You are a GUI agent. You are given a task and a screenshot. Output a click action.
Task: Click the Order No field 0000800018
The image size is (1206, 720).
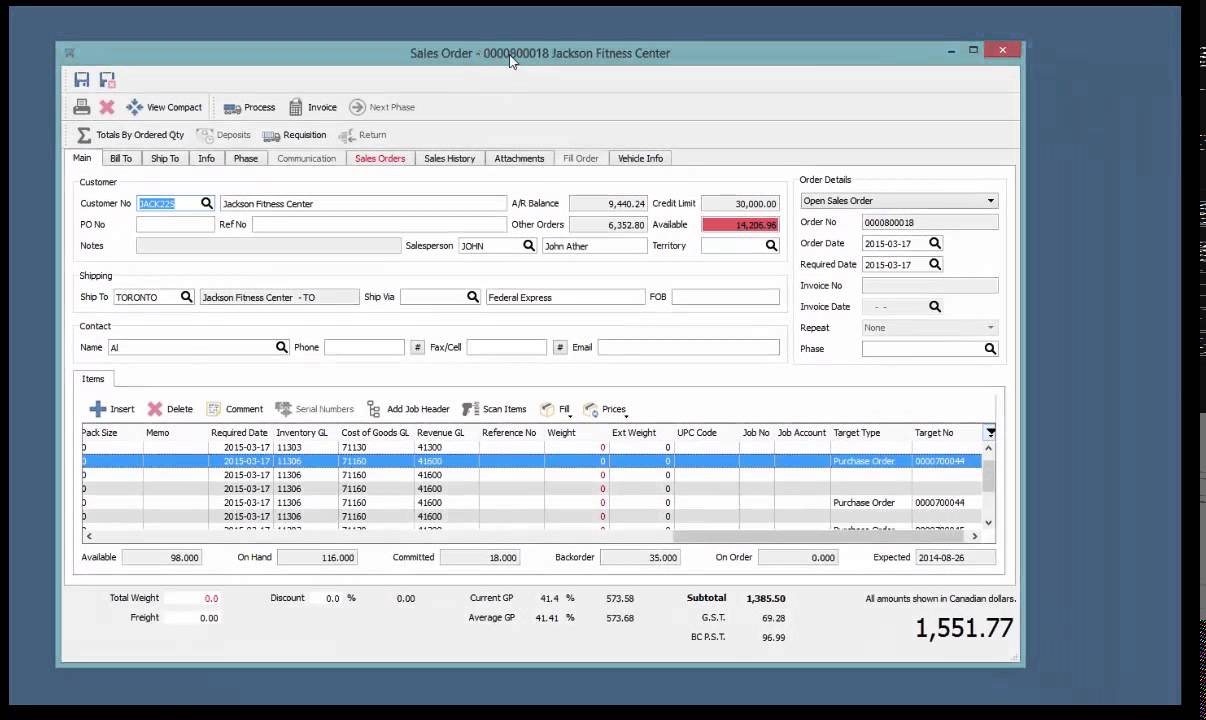930,223
